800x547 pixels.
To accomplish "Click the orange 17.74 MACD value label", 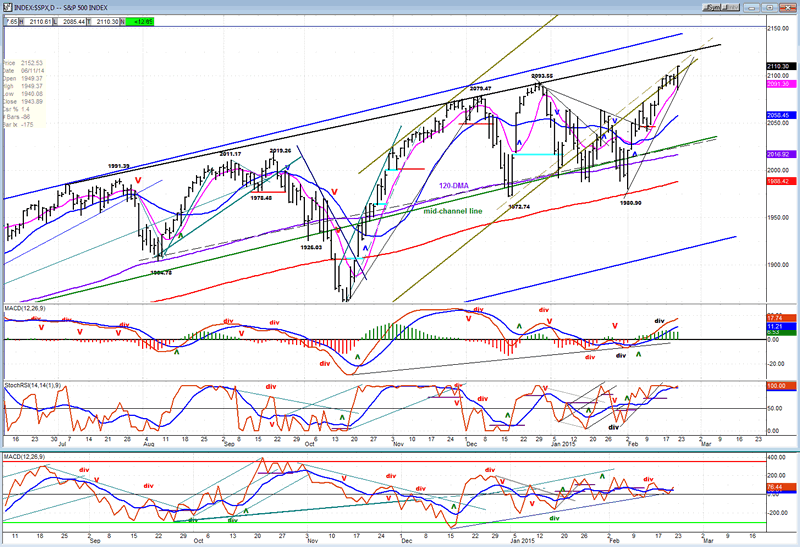I will click(781, 318).
